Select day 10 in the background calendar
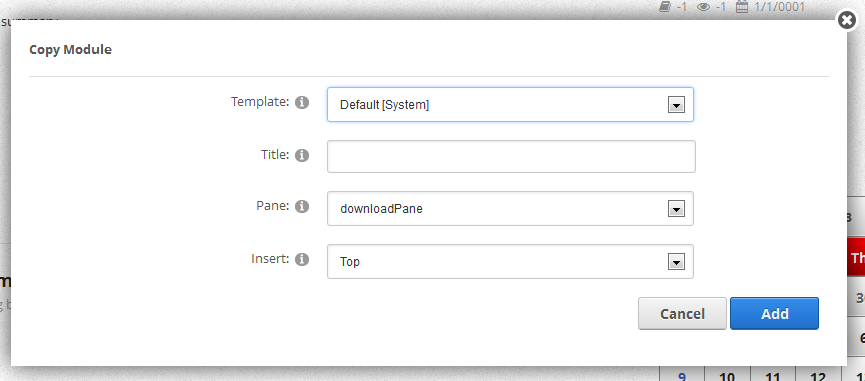The width and height of the screenshot is (865, 381). (727, 375)
